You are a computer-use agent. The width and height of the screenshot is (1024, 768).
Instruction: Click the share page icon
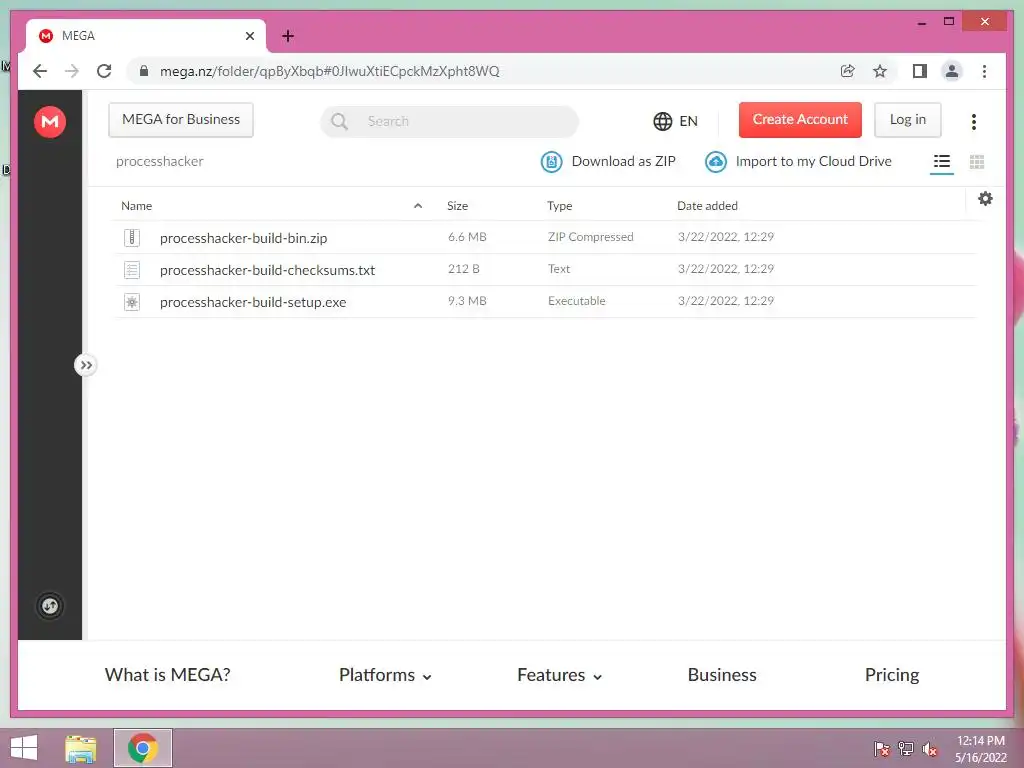pyautogui.click(x=848, y=71)
